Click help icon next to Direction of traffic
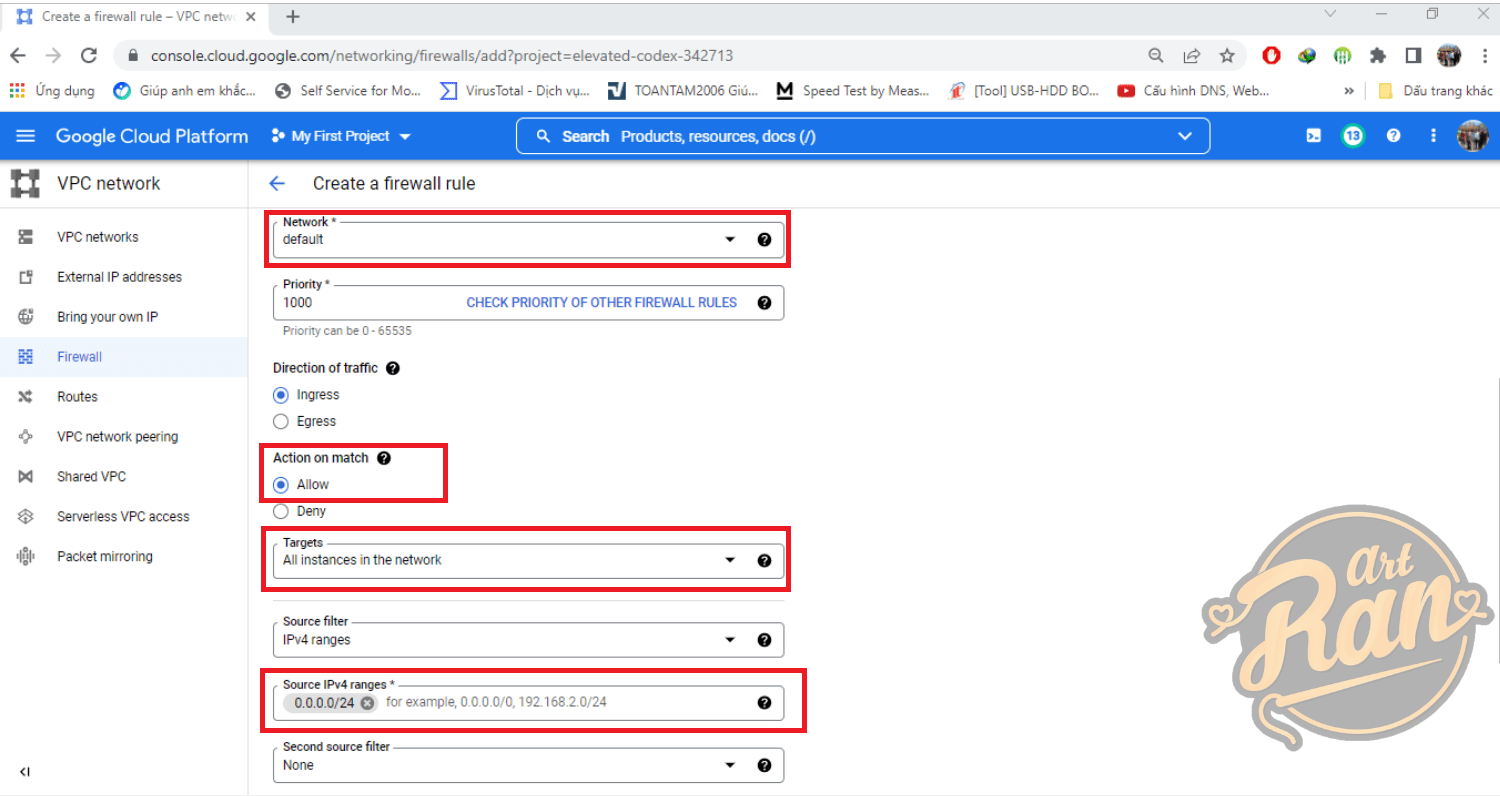Screen dimensions: 1500x797 (393, 368)
